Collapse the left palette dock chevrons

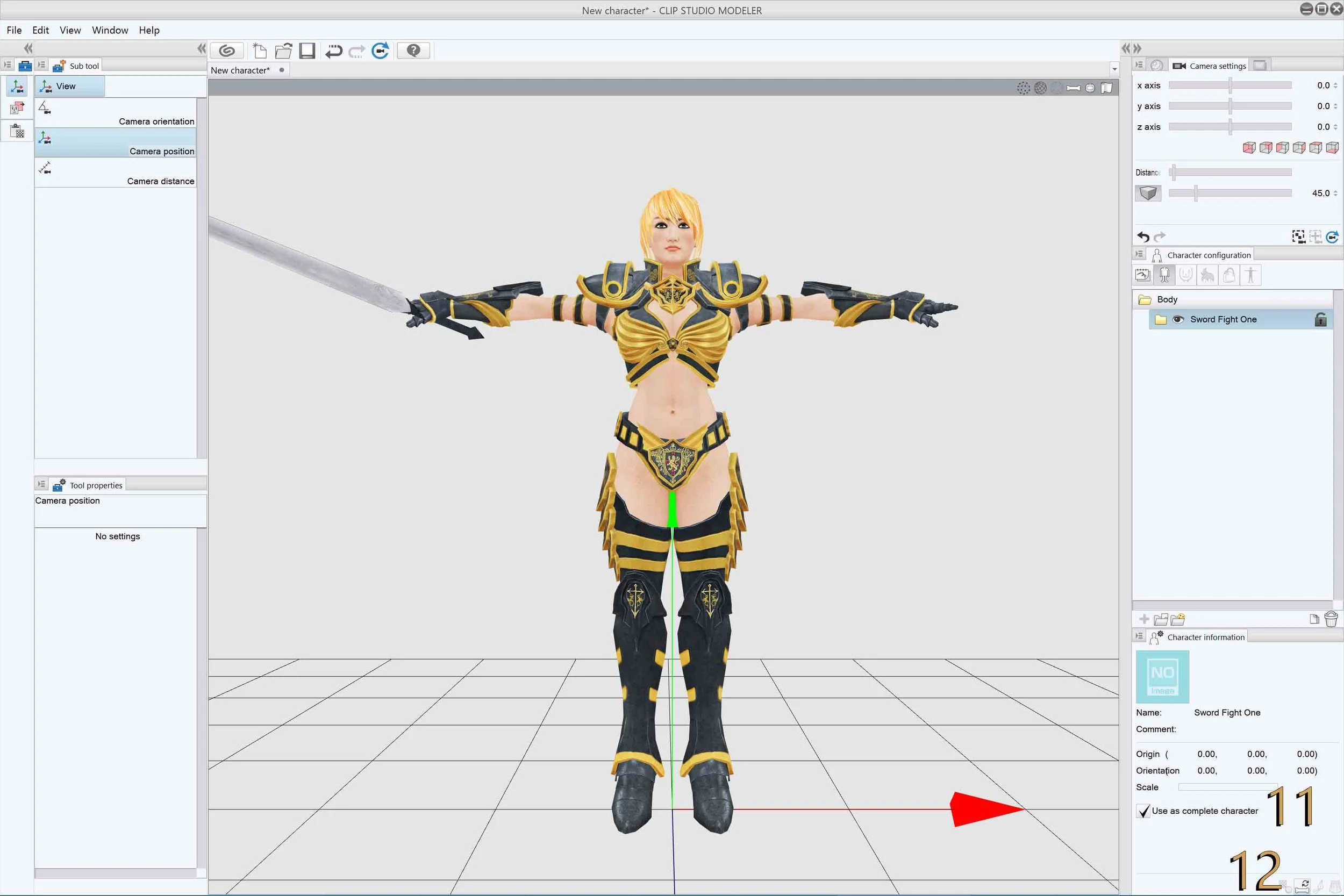coord(28,48)
